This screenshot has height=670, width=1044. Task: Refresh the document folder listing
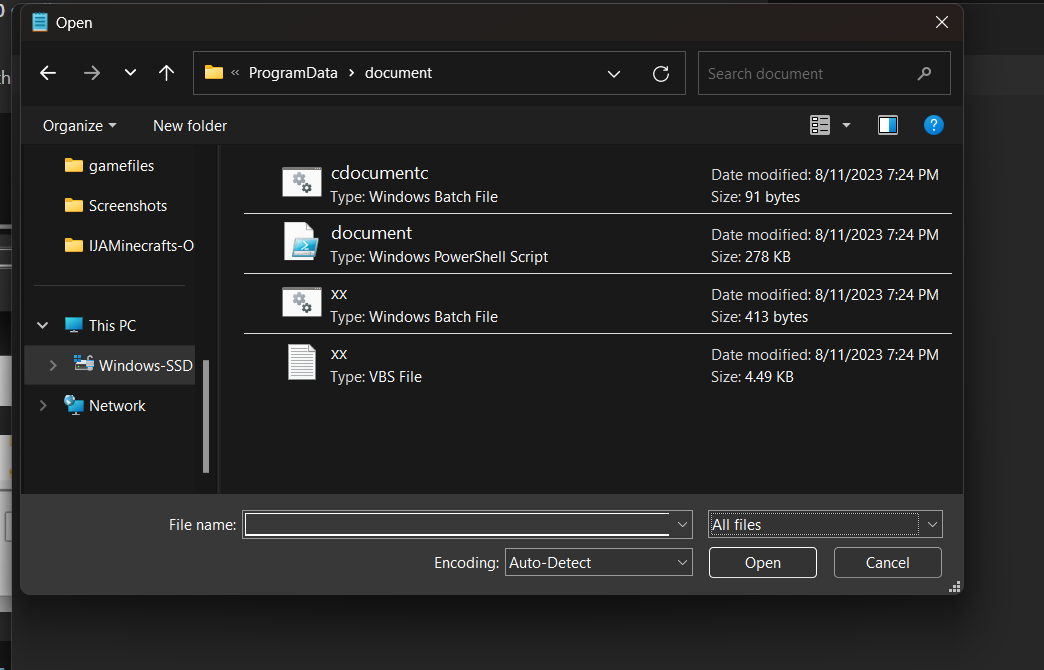pos(660,73)
